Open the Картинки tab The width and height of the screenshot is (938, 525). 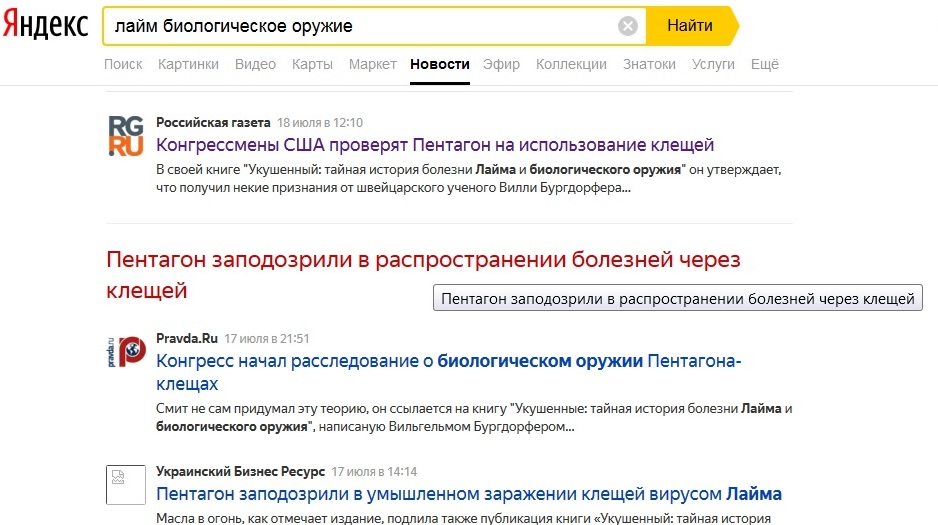click(x=188, y=64)
